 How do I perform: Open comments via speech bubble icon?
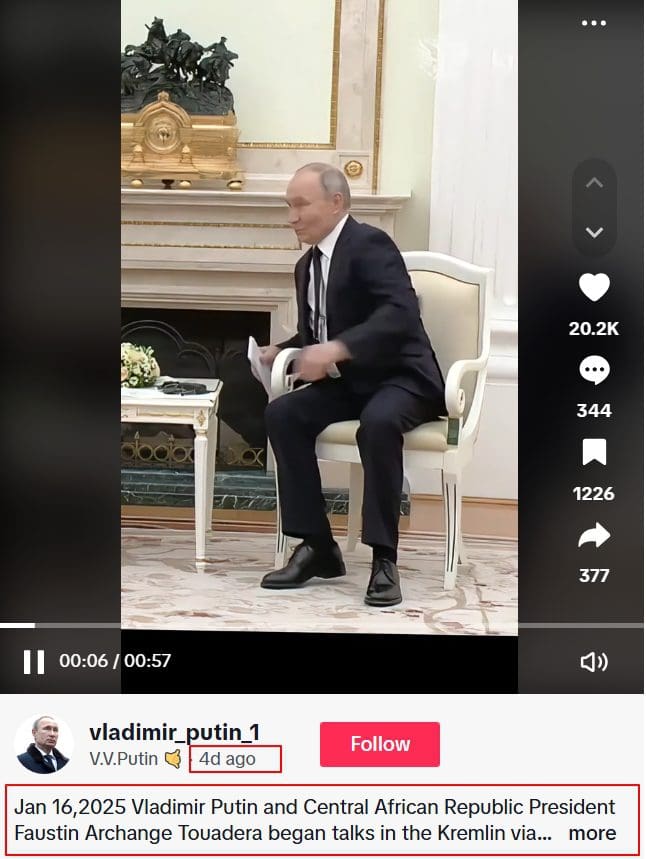pyautogui.click(x=594, y=370)
